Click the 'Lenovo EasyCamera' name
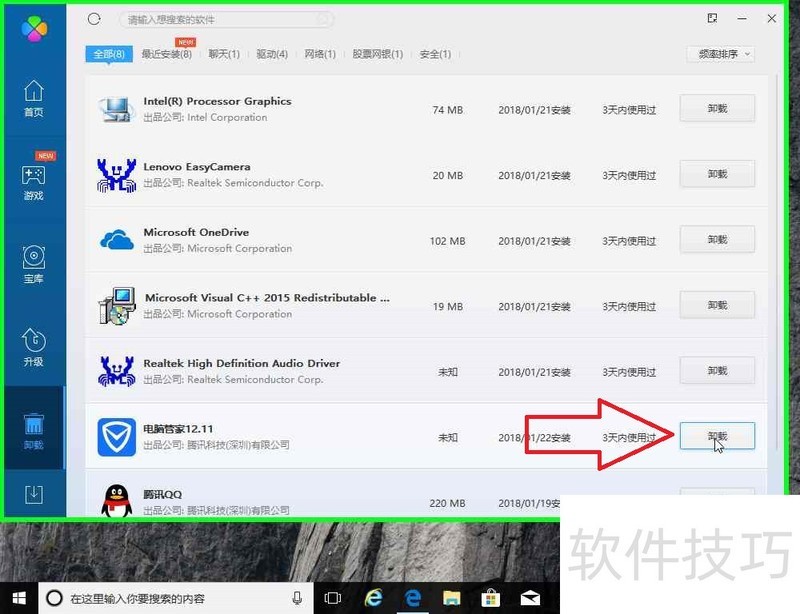This screenshot has height=614, width=800. (x=197, y=167)
